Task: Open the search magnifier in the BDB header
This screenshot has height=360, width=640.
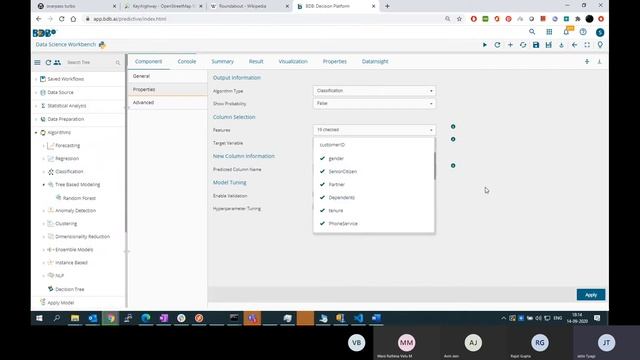Action: (x=532, y=32)
